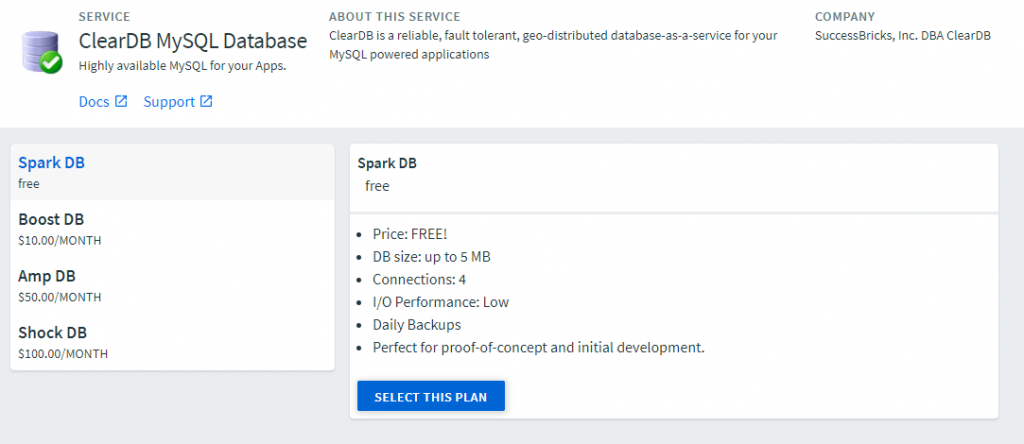The height and width of the screenshot is (444, 1024).
Task: Click the About This Service description text
Action: pos(552,45)
